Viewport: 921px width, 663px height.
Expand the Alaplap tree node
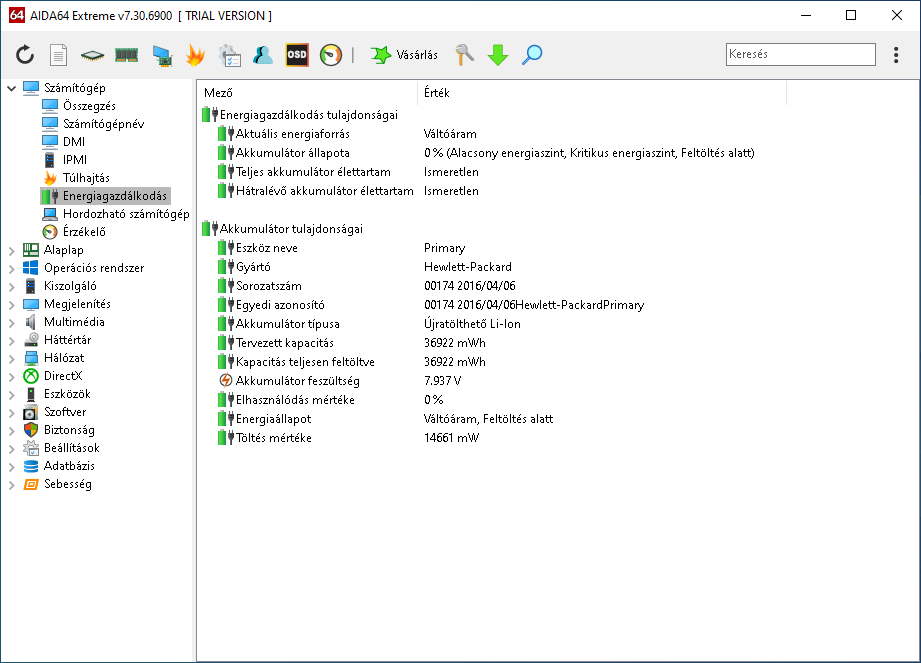12,250
